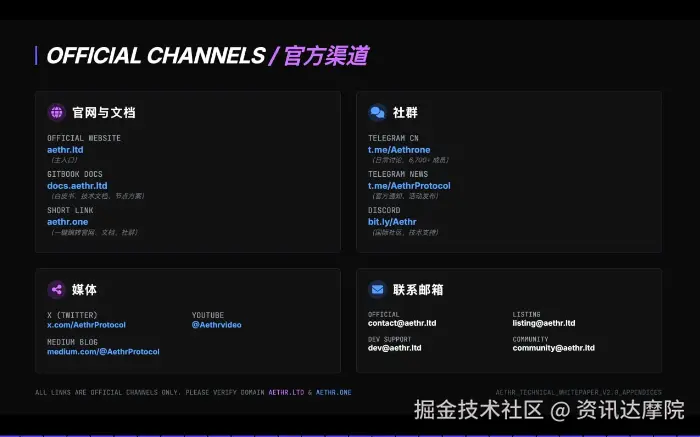Click the whitepaper V2.0 appendices footer text
Image resolution: width=700 pixels, height=437 pixels.
point(579,392)
